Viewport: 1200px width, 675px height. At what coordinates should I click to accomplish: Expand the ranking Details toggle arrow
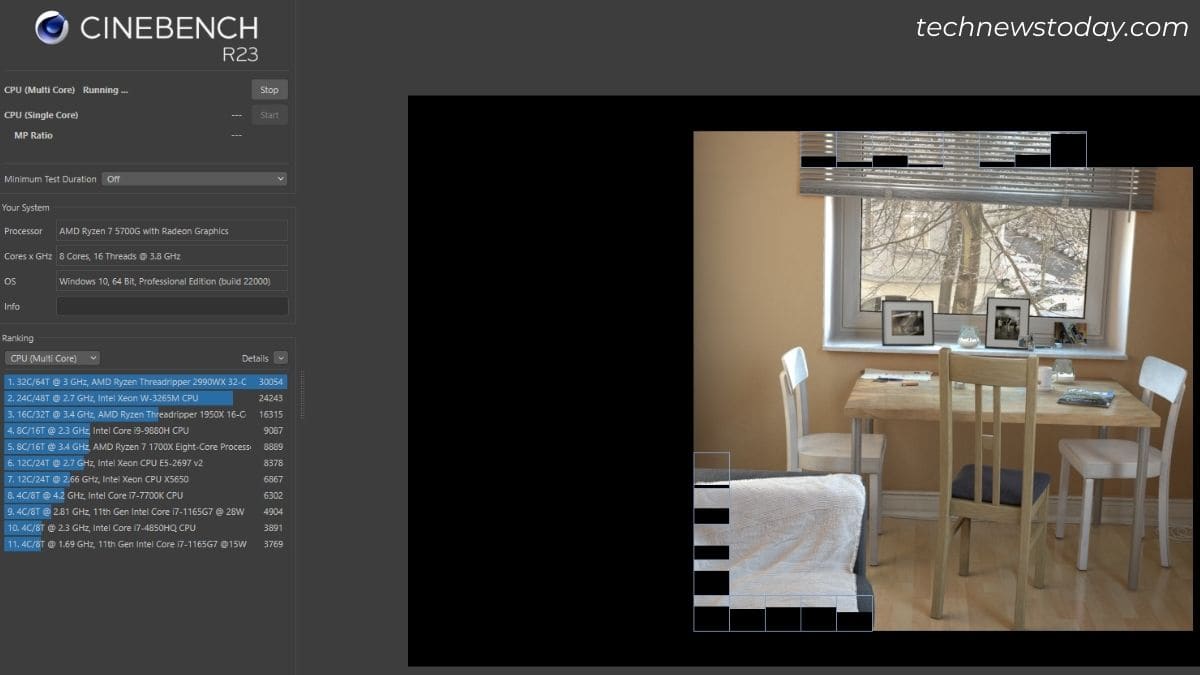pyautogui.click(x=280, y=358)
